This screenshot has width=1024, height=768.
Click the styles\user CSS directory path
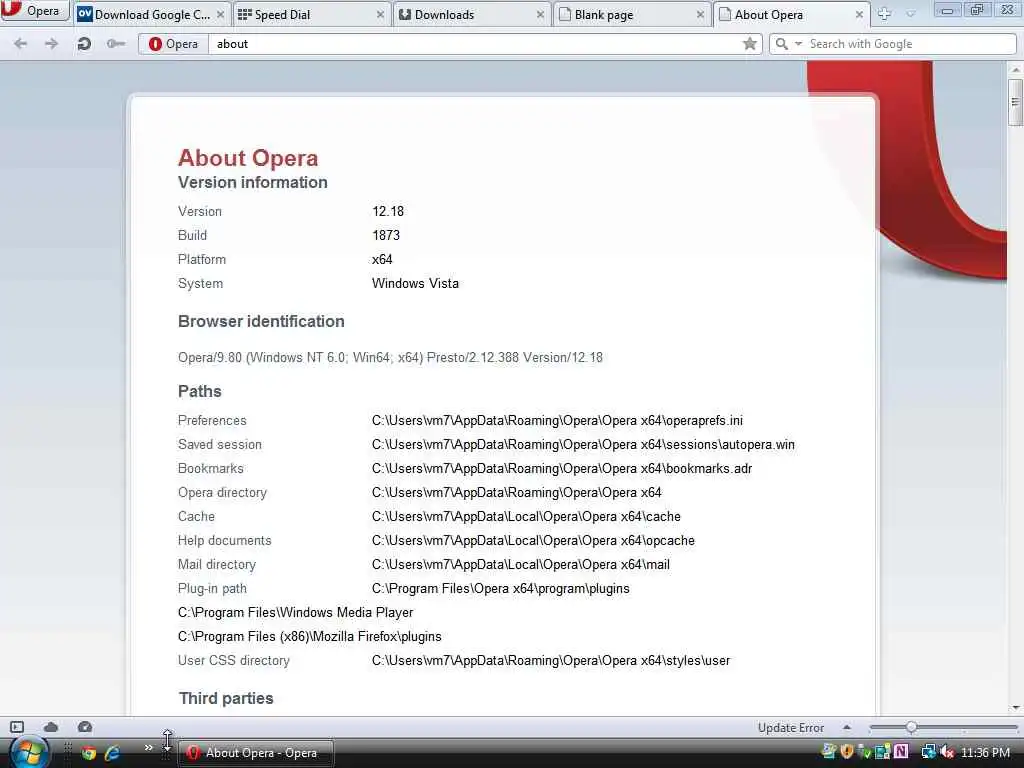coord(551,661)
